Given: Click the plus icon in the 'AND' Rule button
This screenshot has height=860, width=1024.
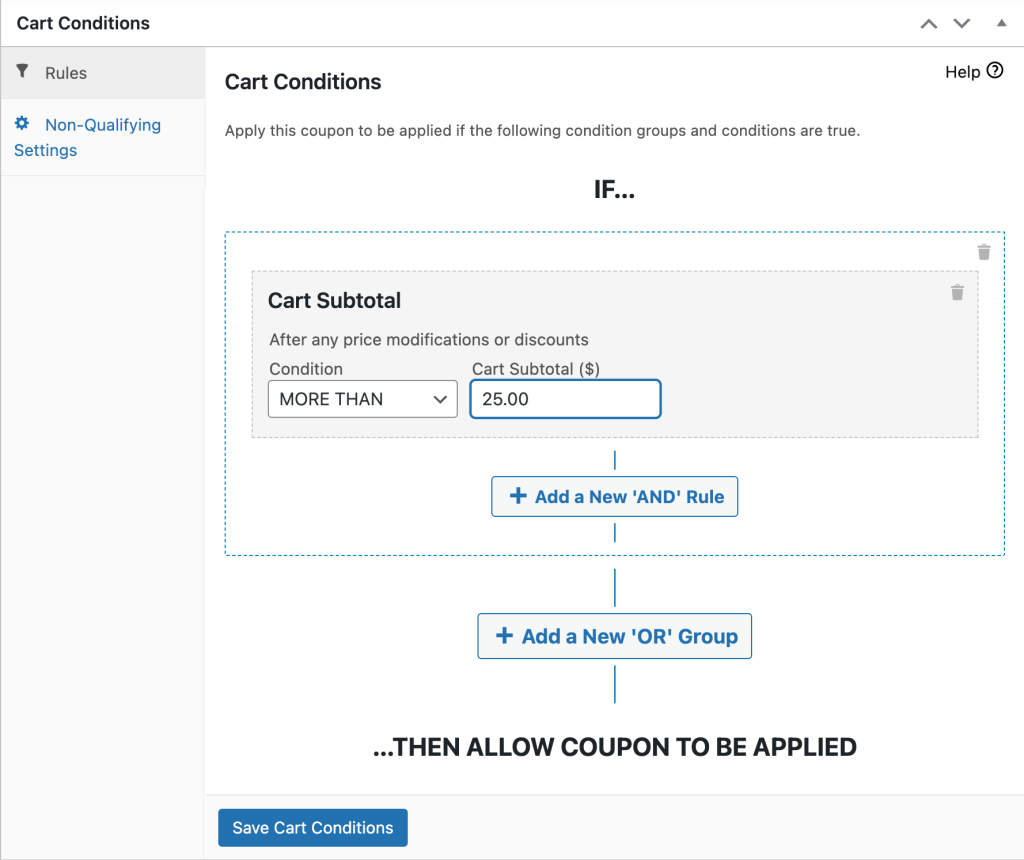Looking at the screenshot, I should pyautogui.click(x=518, y=496).
